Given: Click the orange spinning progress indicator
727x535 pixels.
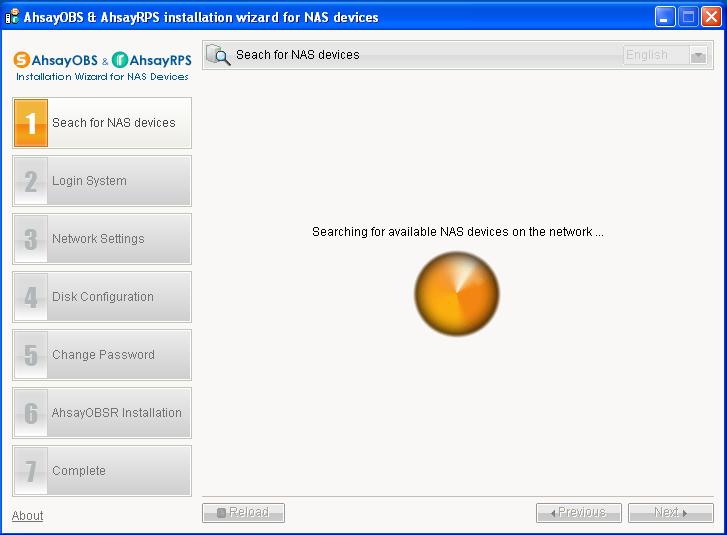Looking at the screenshot, I should (457, 293).
